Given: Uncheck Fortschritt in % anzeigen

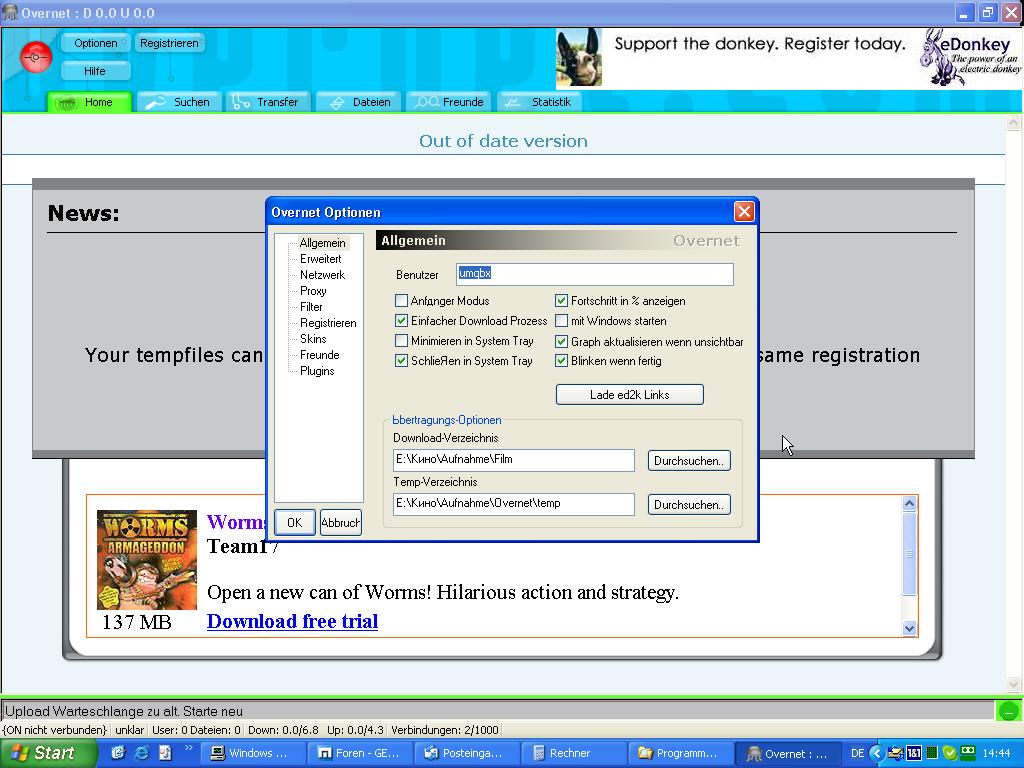Looking at the screenshot, I should click(x=562, y=300).
